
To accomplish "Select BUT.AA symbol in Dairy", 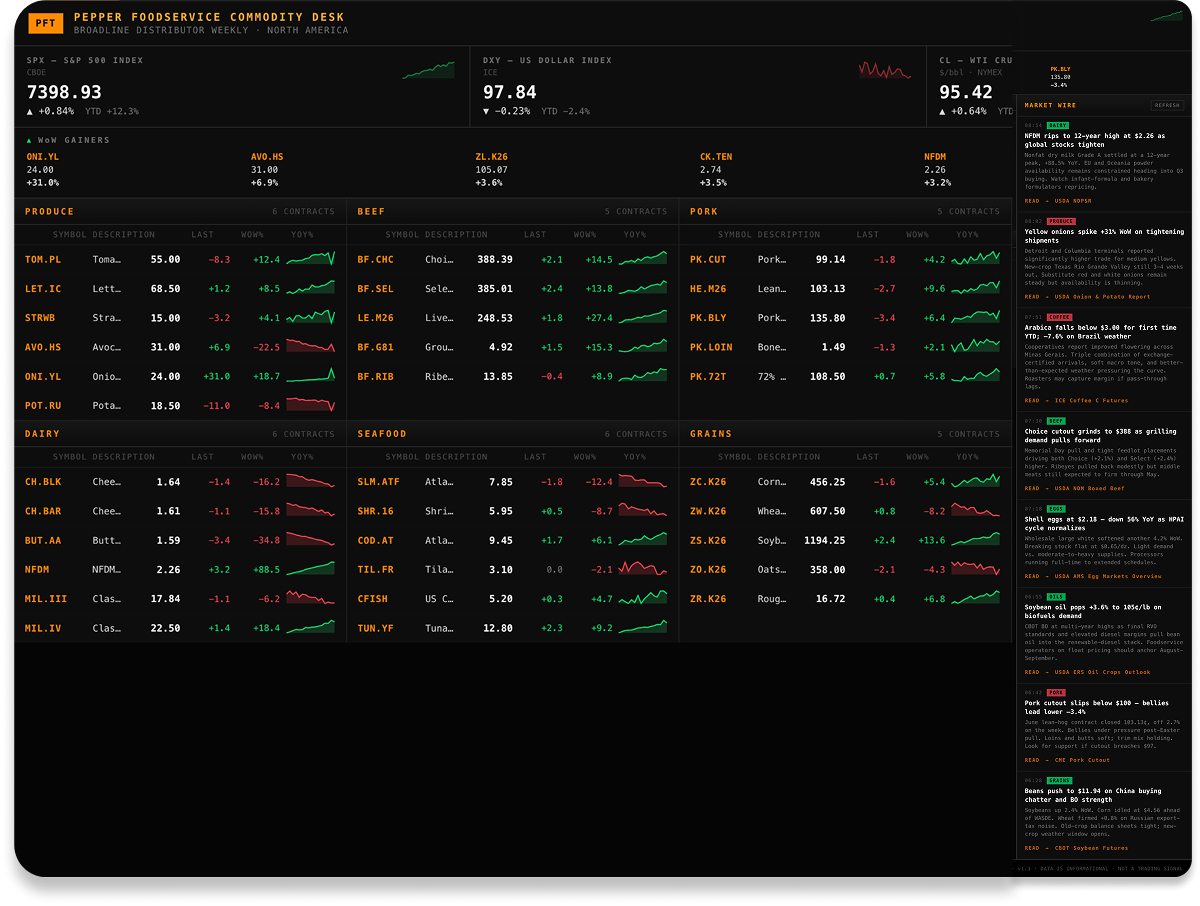I will pos(43,541).
